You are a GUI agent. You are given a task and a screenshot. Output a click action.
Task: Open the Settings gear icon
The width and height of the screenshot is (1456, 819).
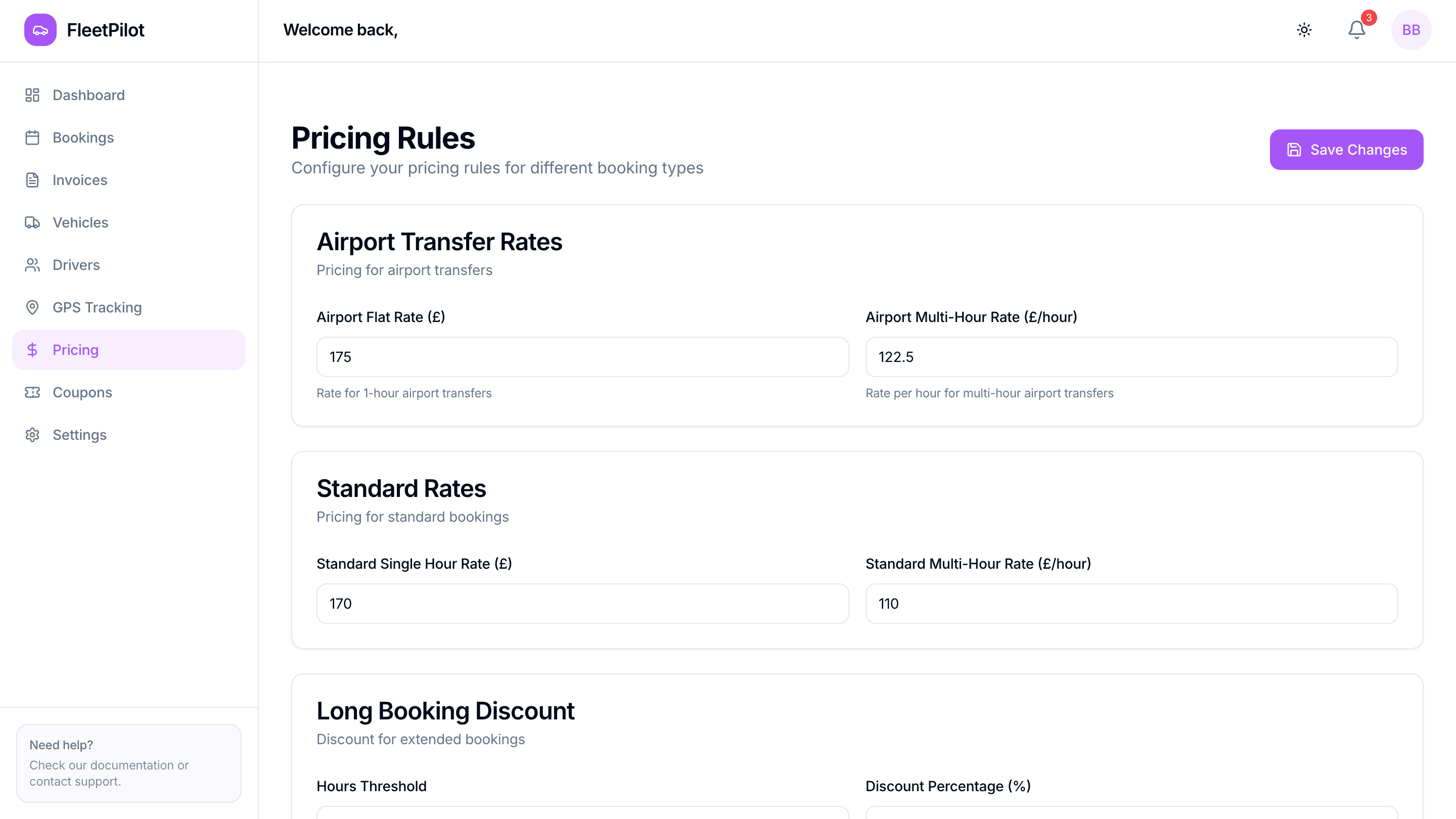32,435
